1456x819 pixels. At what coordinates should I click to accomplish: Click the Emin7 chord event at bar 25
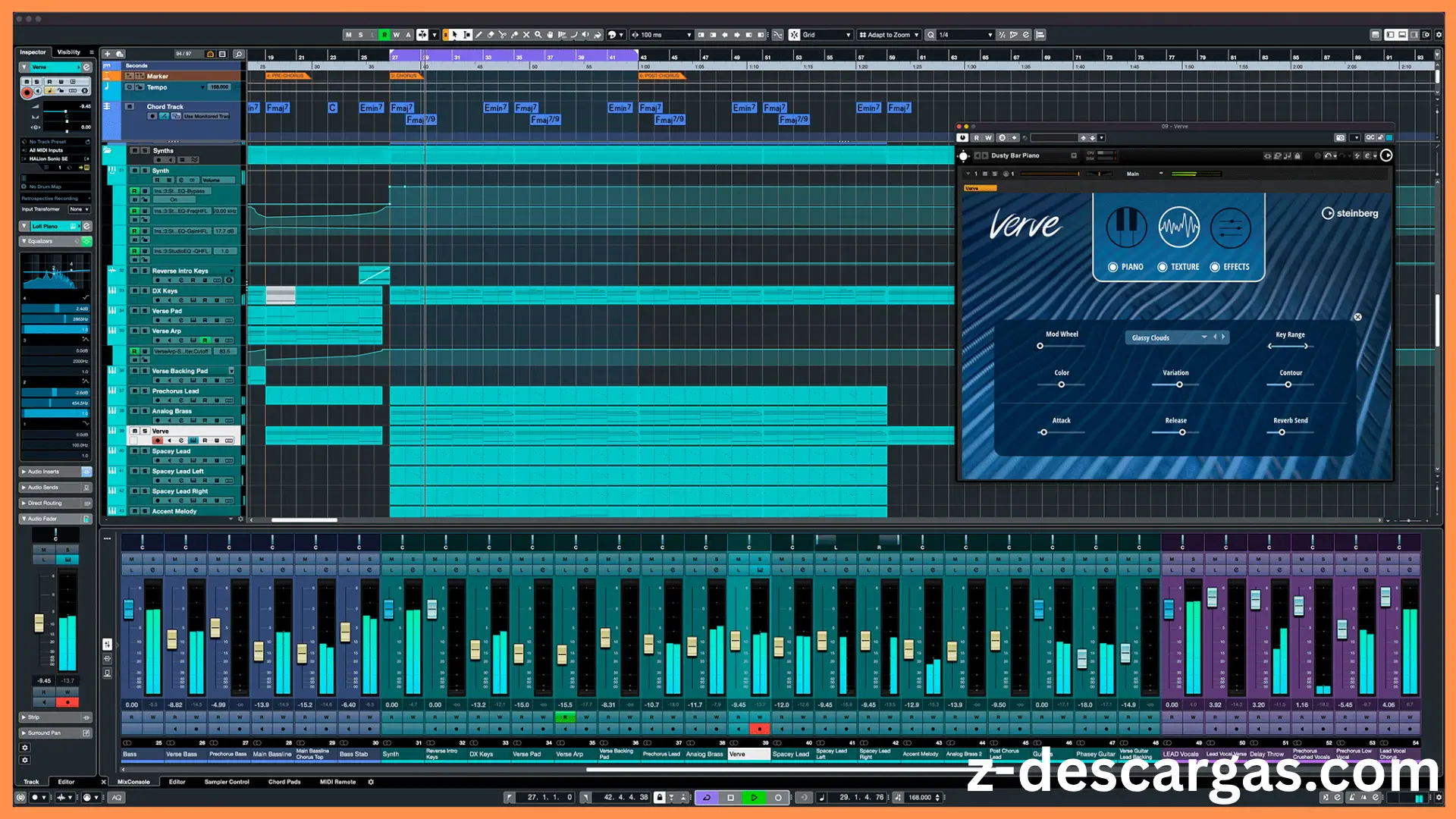(371, 108)
